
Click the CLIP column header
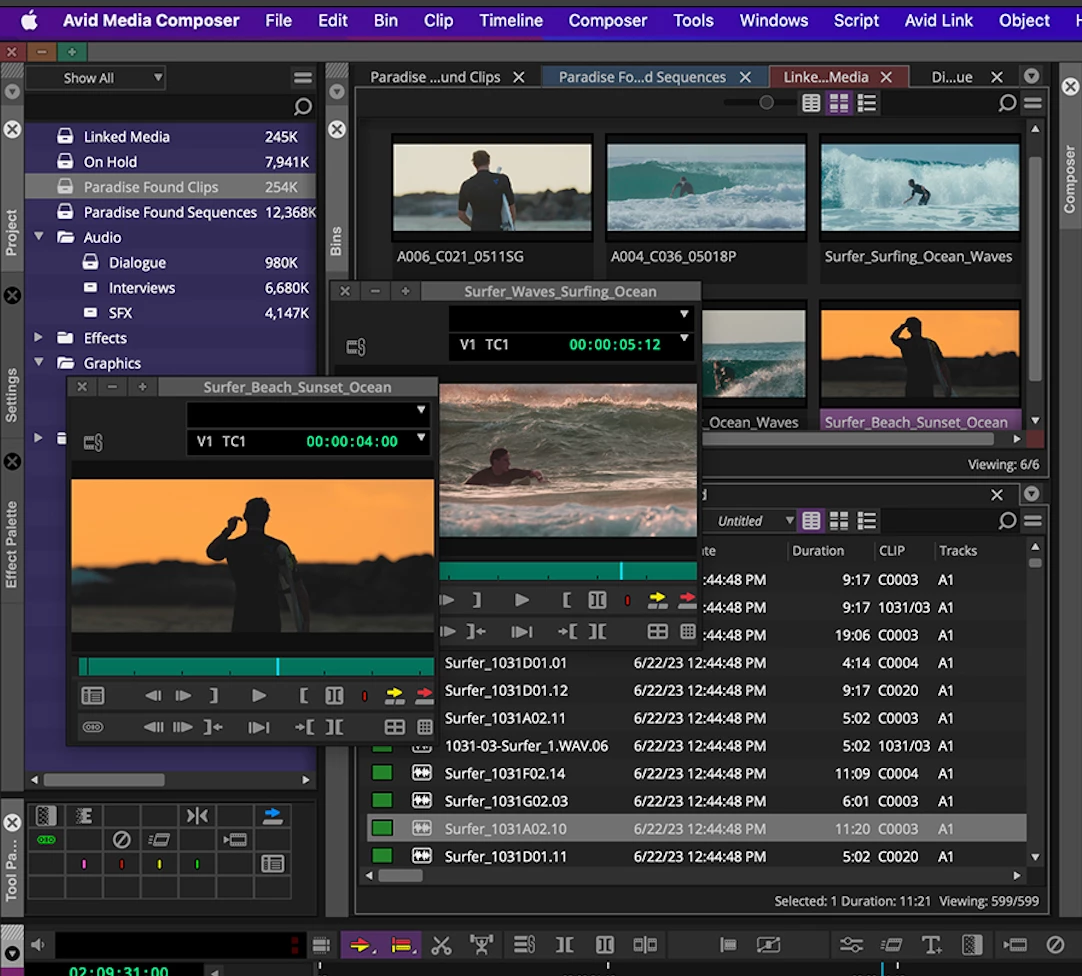click(892, 551)
